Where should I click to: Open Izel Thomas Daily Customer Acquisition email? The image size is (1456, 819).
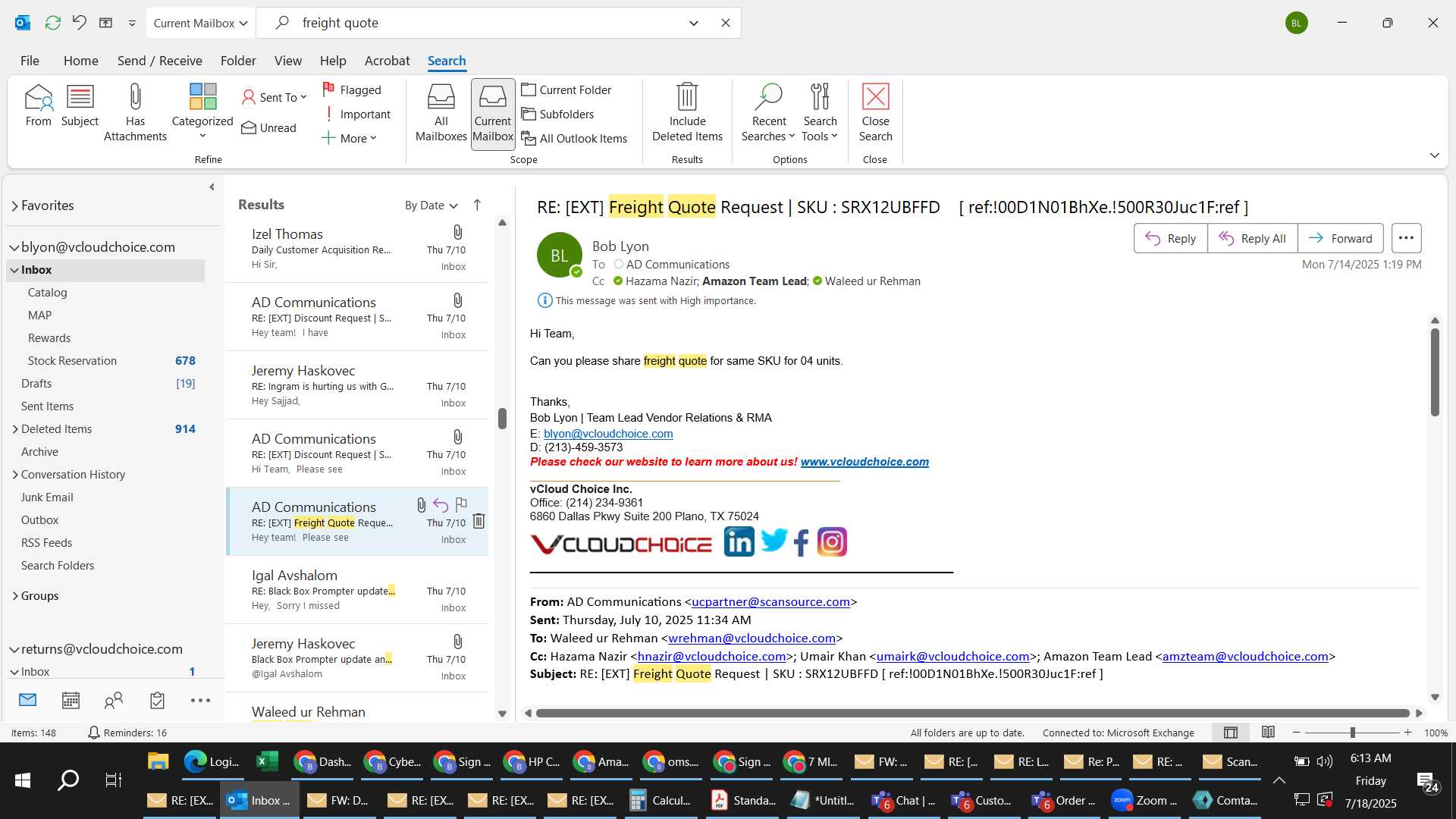point(356,249)
